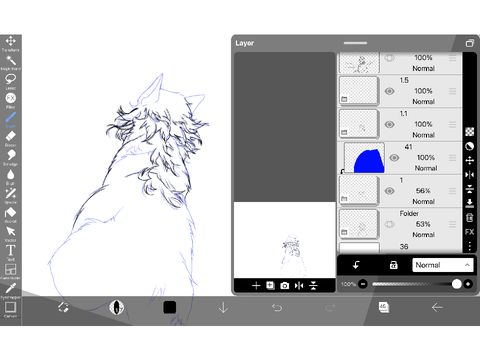The height and width of the screenshot is (360, 480).
Task: Select the Special magic-wand pen tool
Action: pyautogui.click(x=11, y=195)
